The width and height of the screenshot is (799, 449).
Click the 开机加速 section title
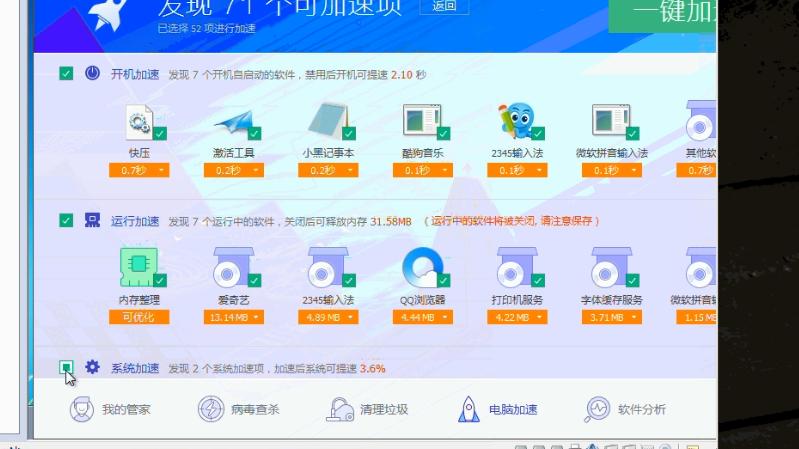[135, 74]
